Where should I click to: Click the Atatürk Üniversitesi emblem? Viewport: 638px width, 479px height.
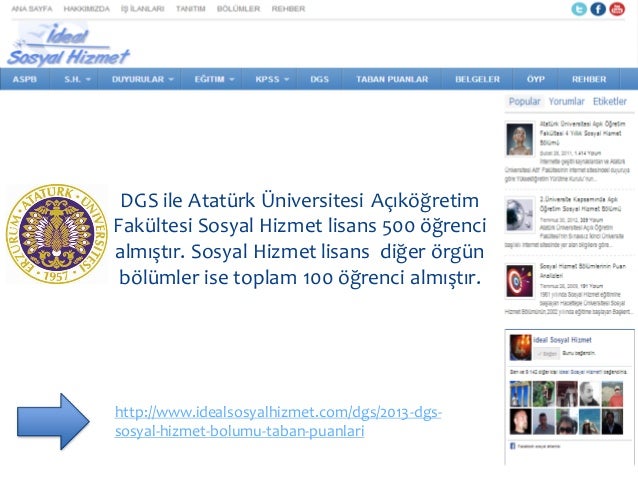click(x=57, y=234)
